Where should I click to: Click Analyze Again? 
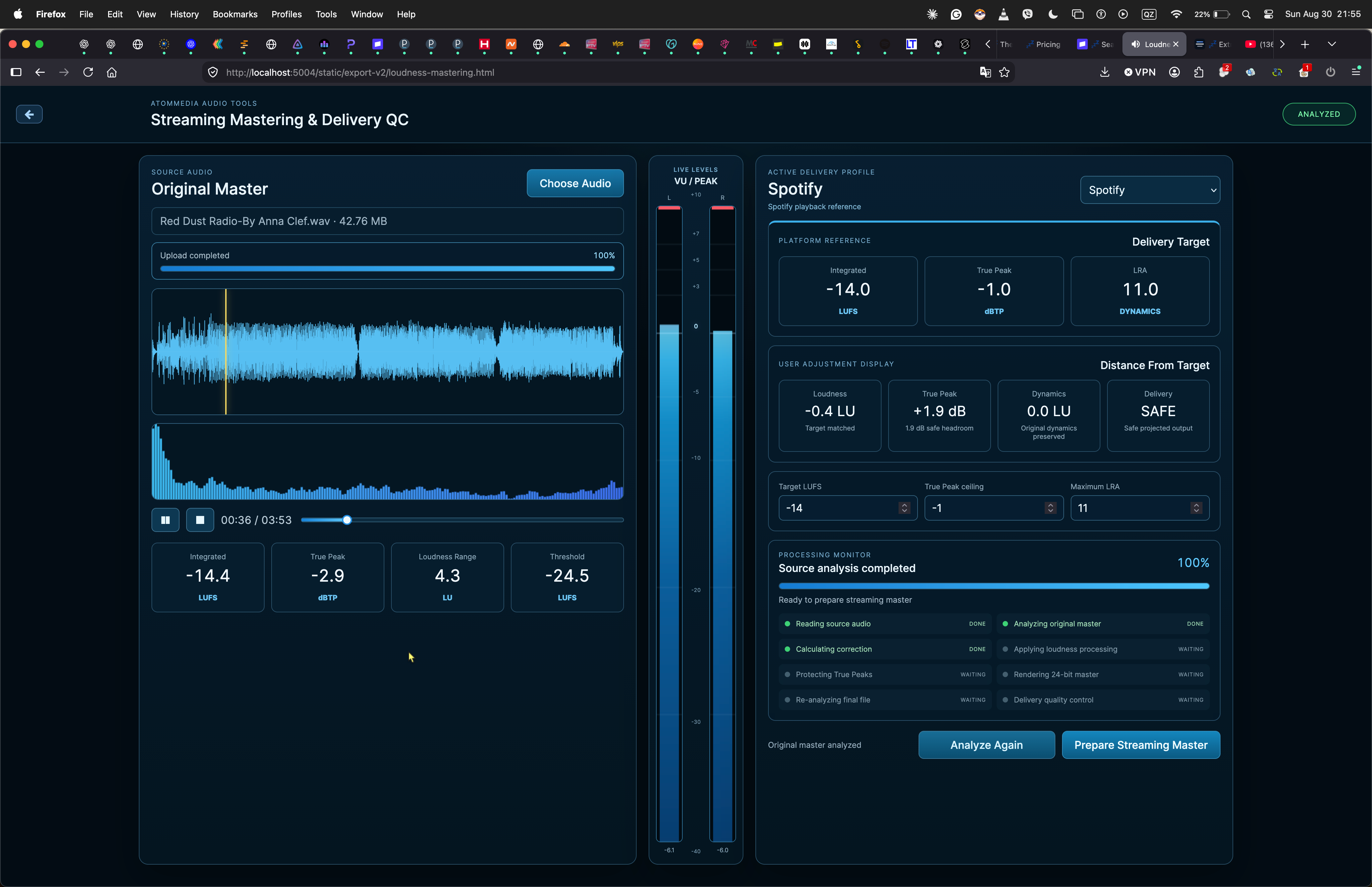(986, 745)
